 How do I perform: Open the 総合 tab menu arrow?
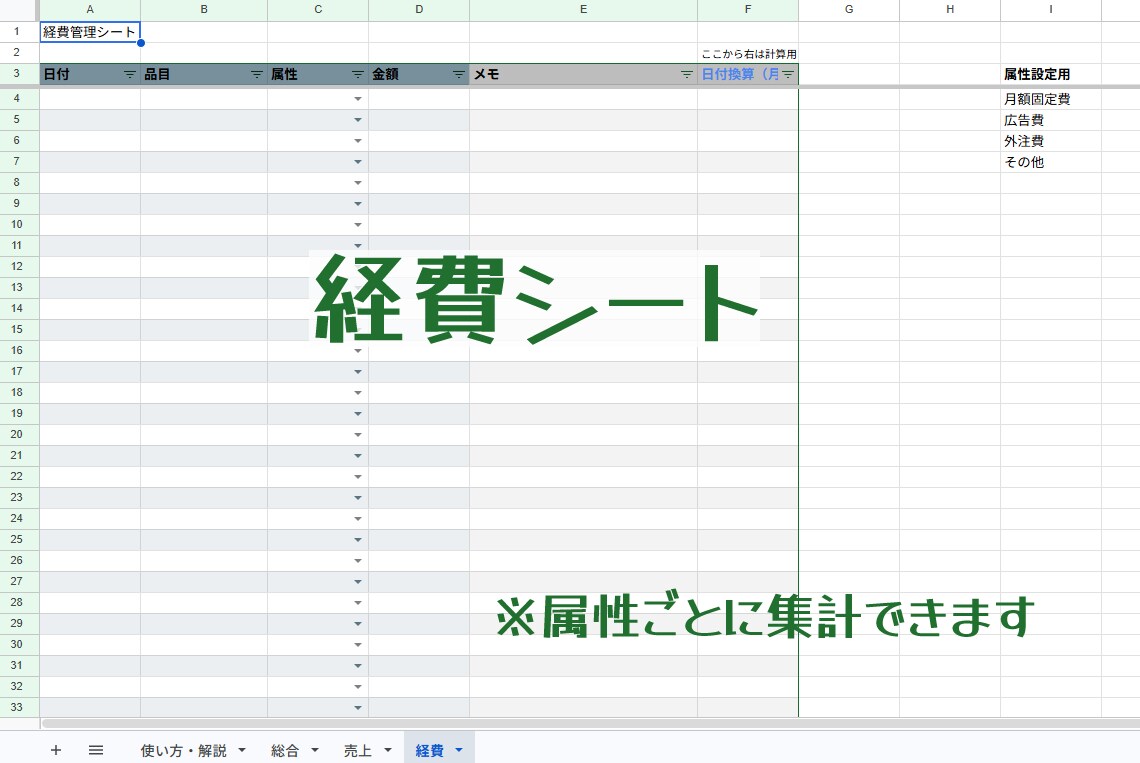coord(315,750)
